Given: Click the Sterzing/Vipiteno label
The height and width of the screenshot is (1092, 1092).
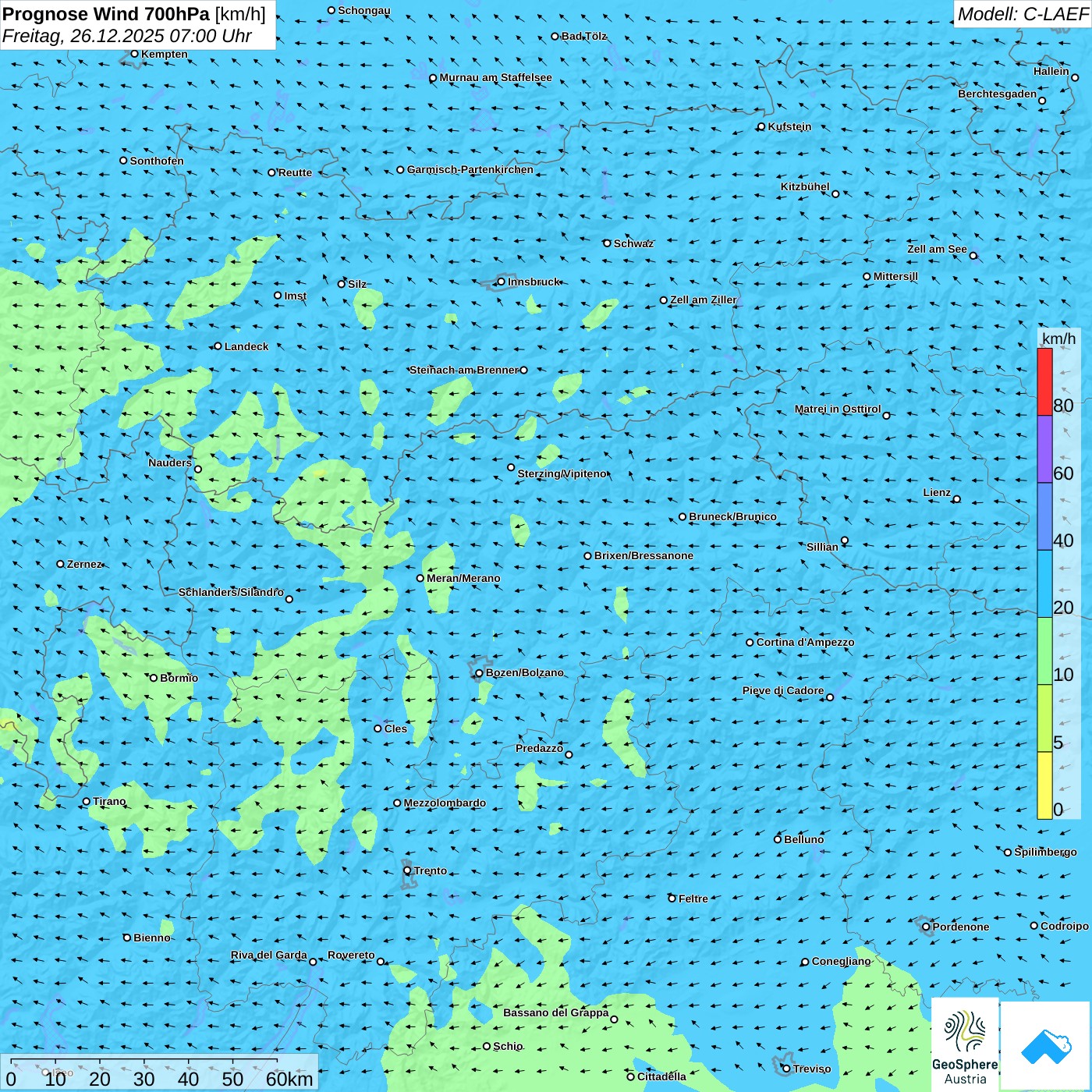Looking at the screenshot, I should pos(562,473).
